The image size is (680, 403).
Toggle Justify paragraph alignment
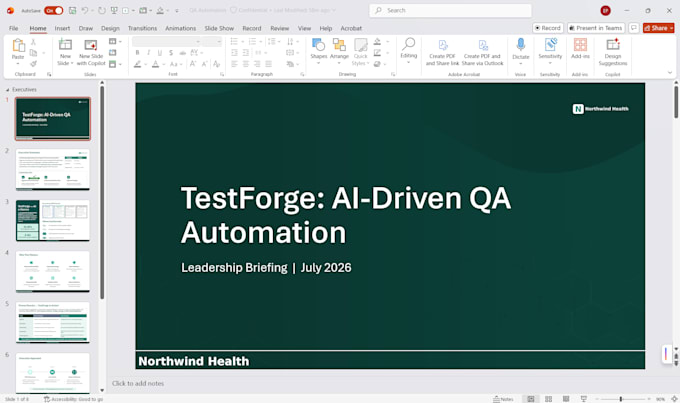[268, 64]
